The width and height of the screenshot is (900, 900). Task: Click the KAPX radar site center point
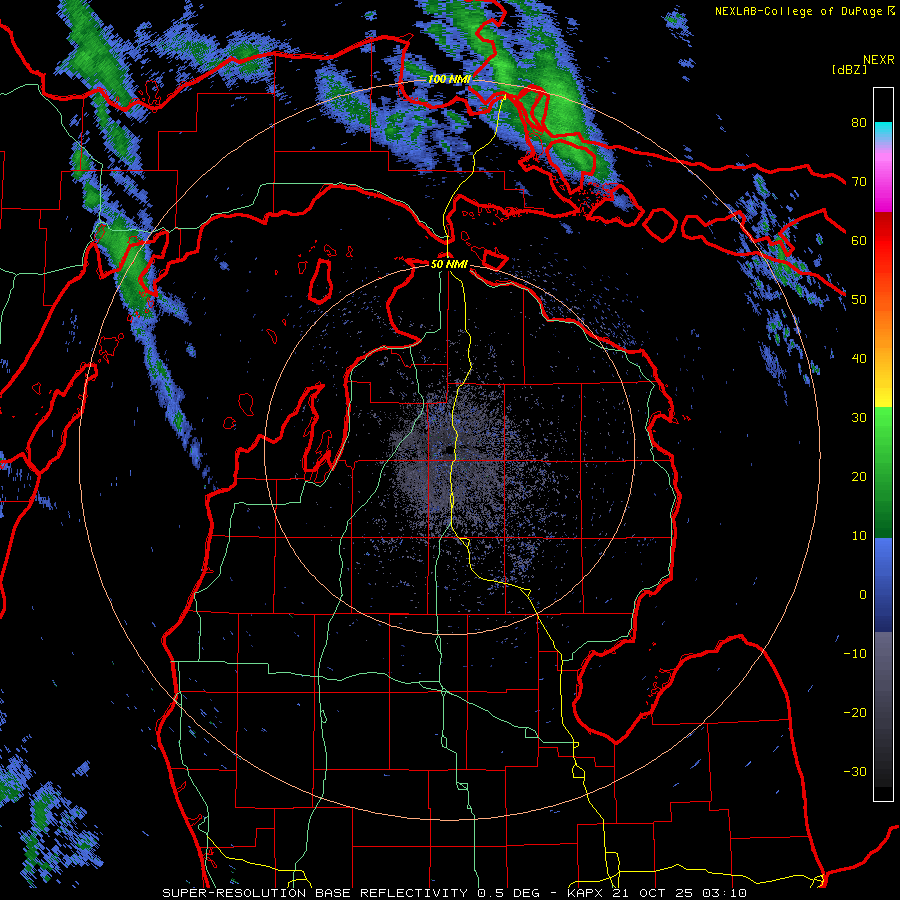click(x=449, y=450)
